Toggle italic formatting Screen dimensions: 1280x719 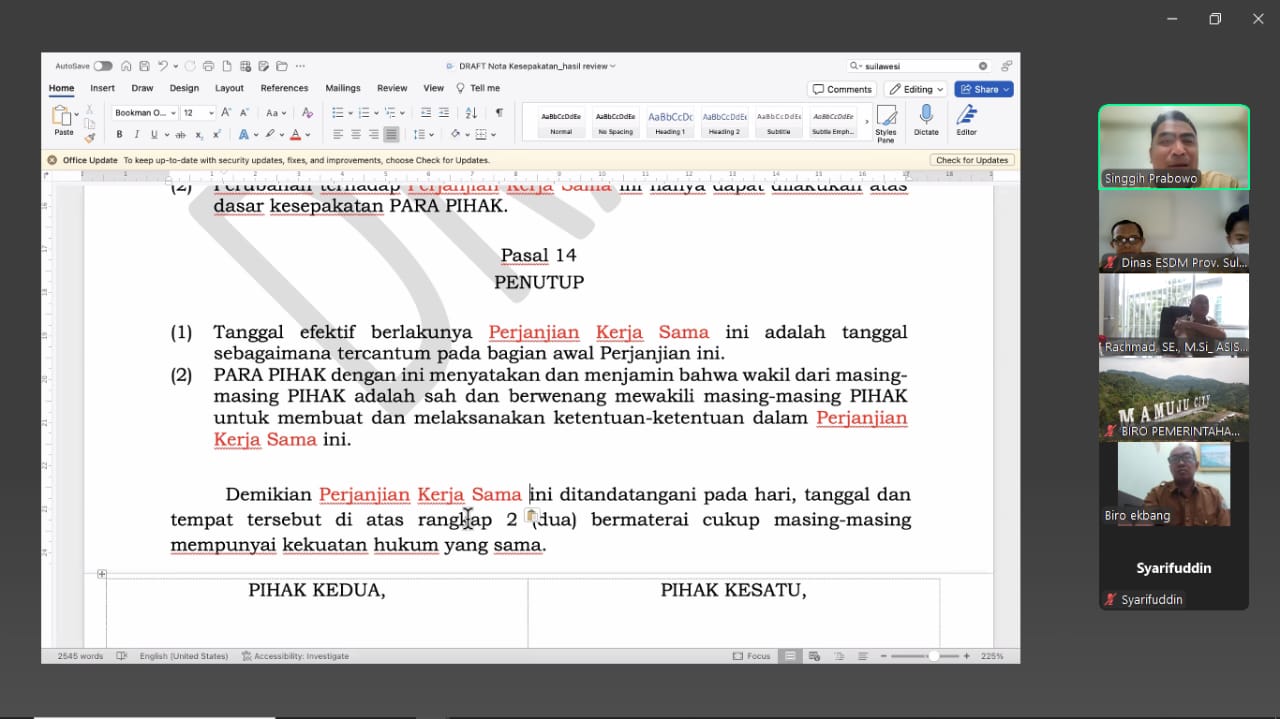(x=137, y=134)
